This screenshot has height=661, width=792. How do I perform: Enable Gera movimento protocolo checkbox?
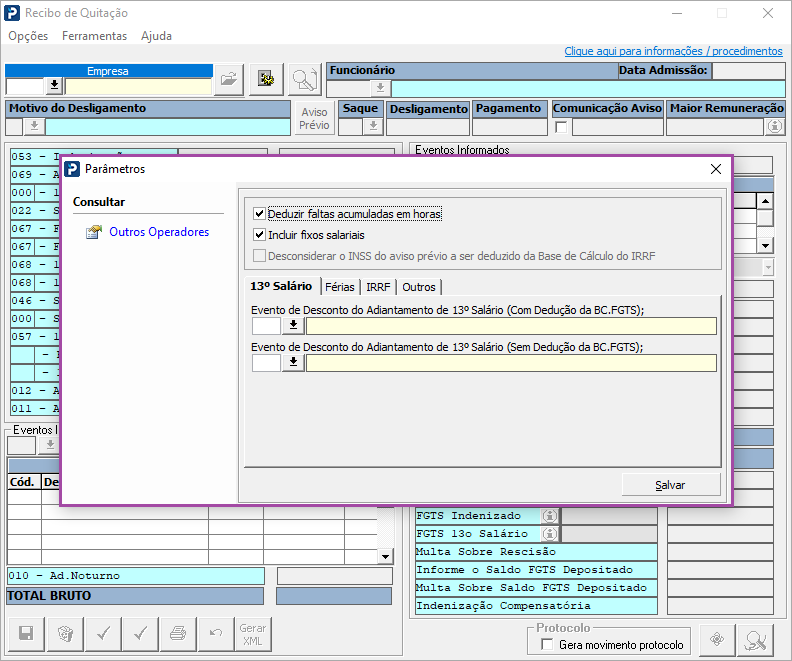[547, 645]
